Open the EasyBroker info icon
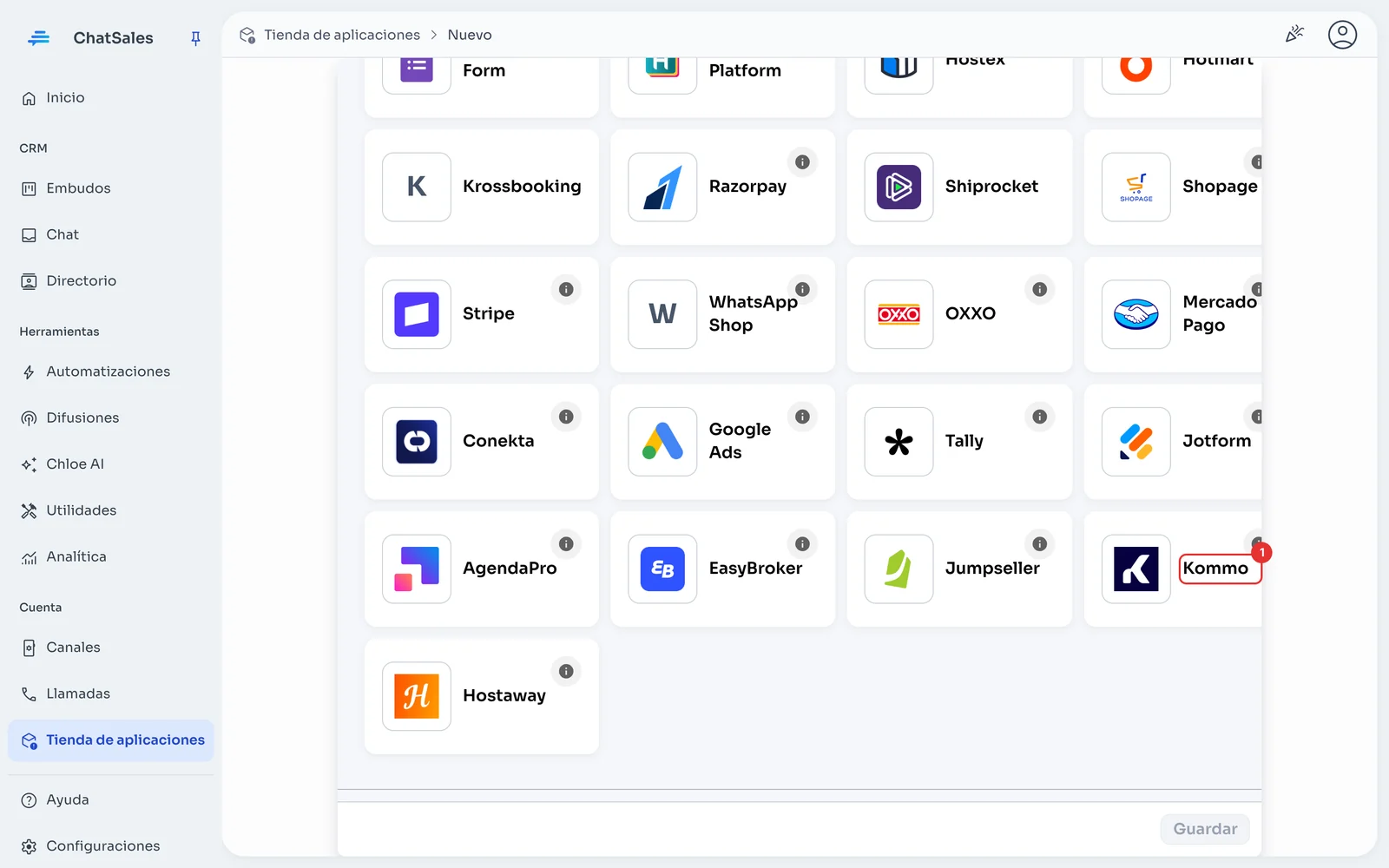The image size is (1389, 868). (x=802, y=544)
